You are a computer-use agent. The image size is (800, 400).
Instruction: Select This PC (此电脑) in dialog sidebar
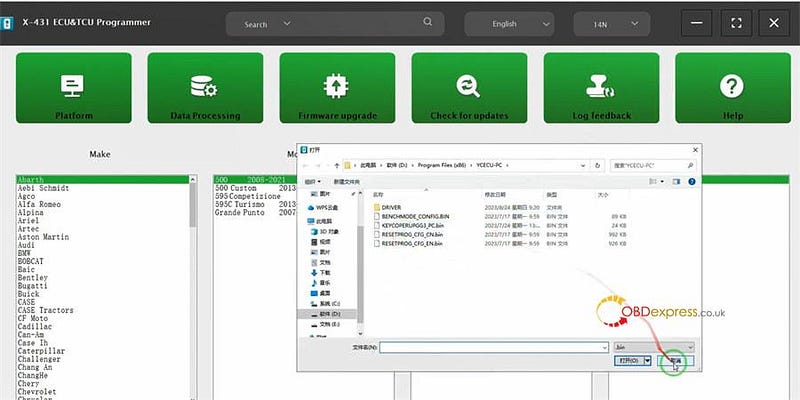320,221
